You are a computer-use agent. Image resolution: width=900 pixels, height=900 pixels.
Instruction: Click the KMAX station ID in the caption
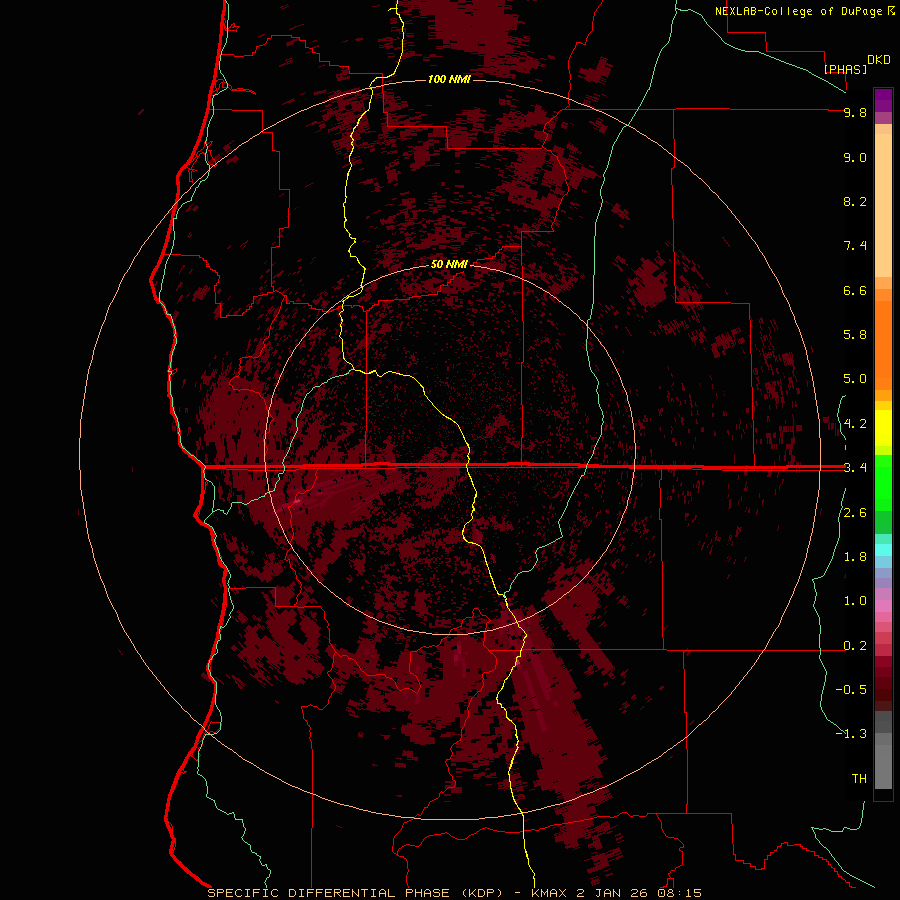point(549,893)
